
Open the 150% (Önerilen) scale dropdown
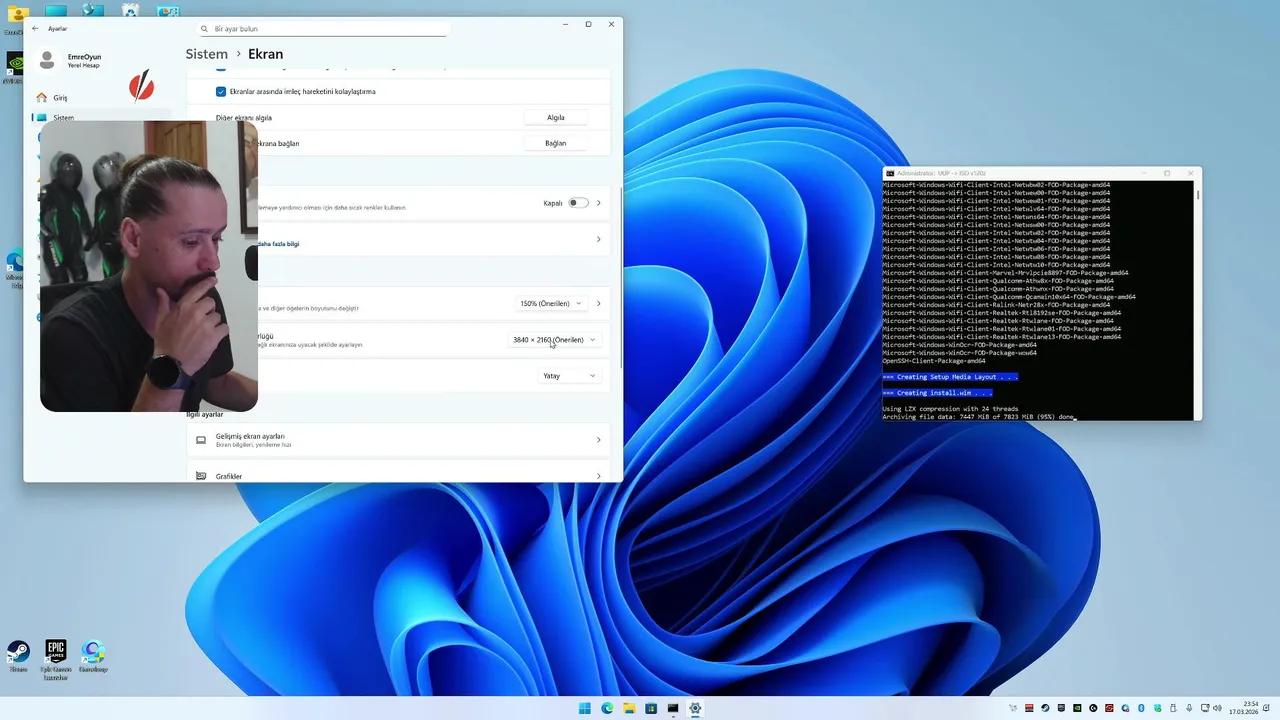[x=550, y=303]
